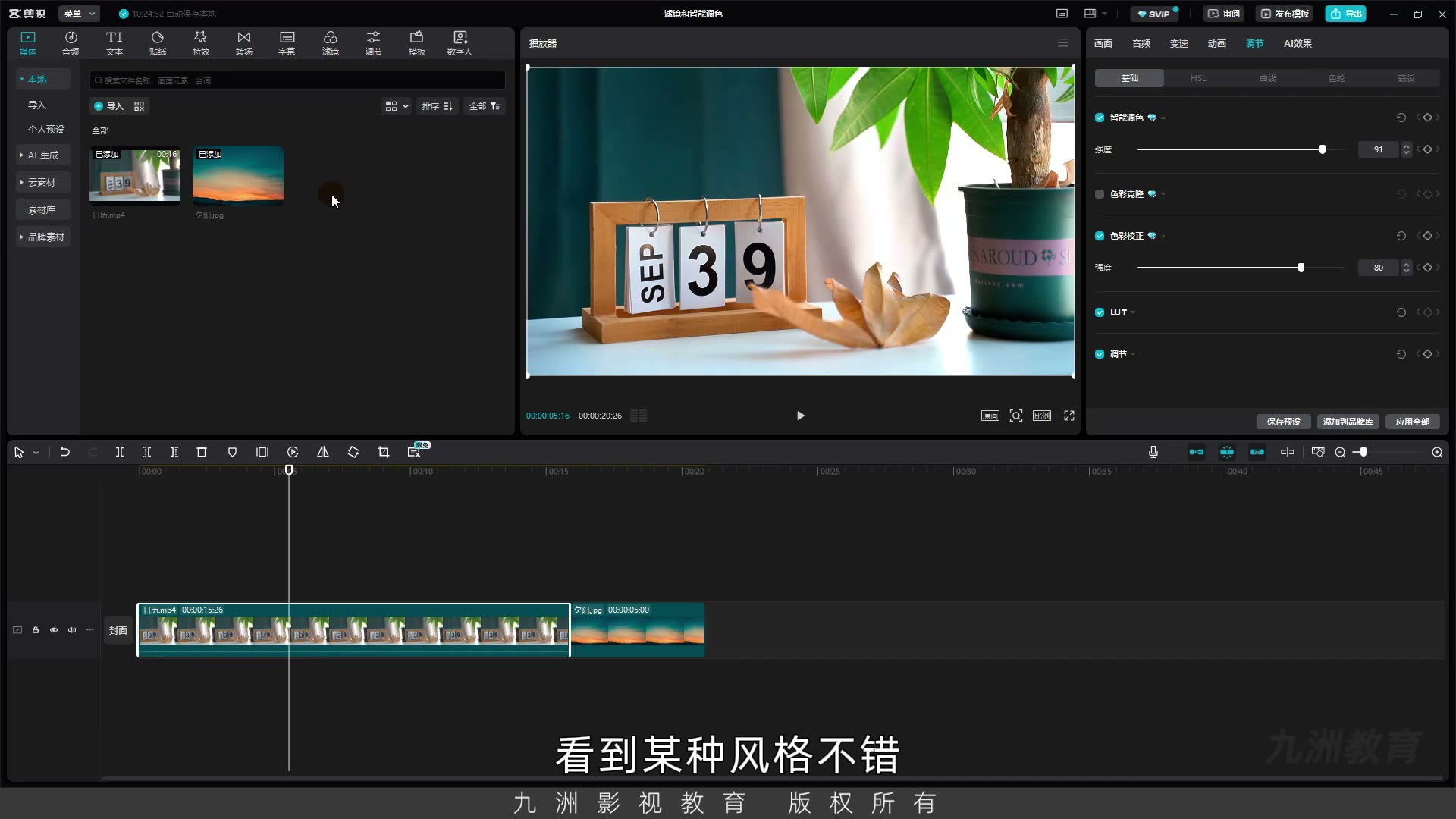Click the reverse playback icon in timeline toolbar
Screen dimensions: 1456x819
click(293, 452)
